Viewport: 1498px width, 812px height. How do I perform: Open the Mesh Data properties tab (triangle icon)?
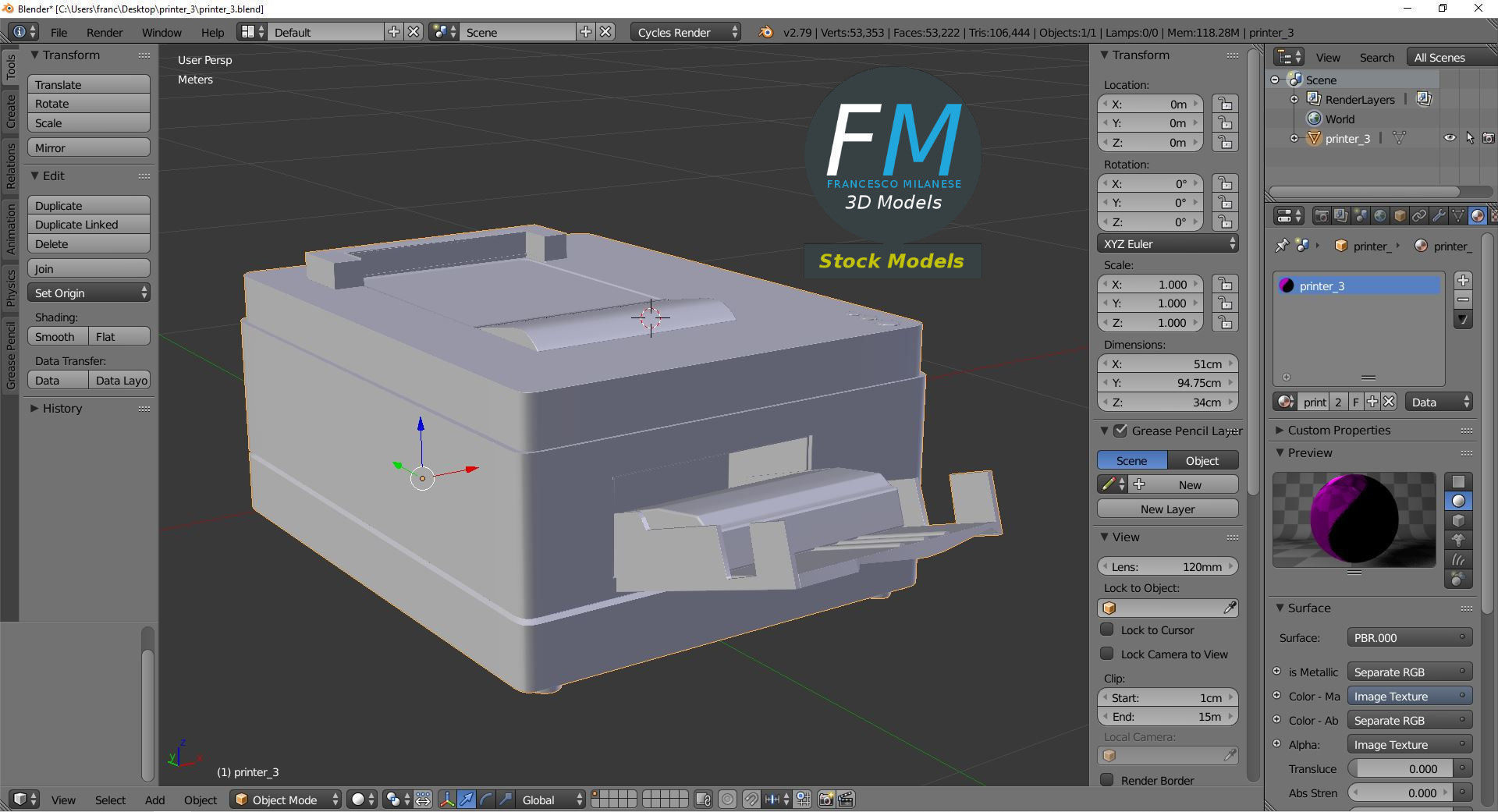coord(1458,216)
